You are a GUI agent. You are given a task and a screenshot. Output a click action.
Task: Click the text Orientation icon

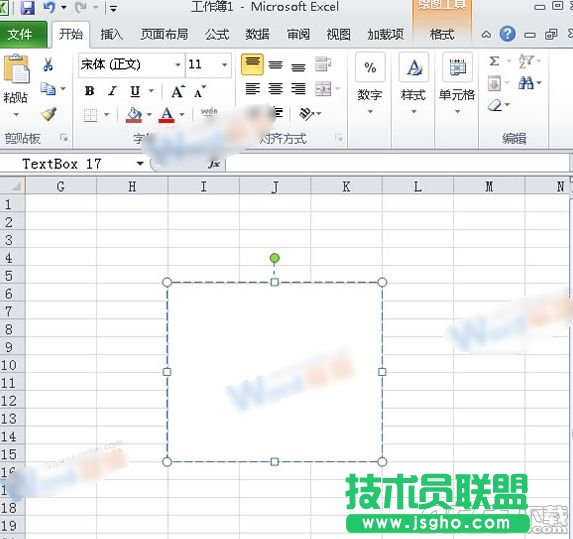pos(306,114)
